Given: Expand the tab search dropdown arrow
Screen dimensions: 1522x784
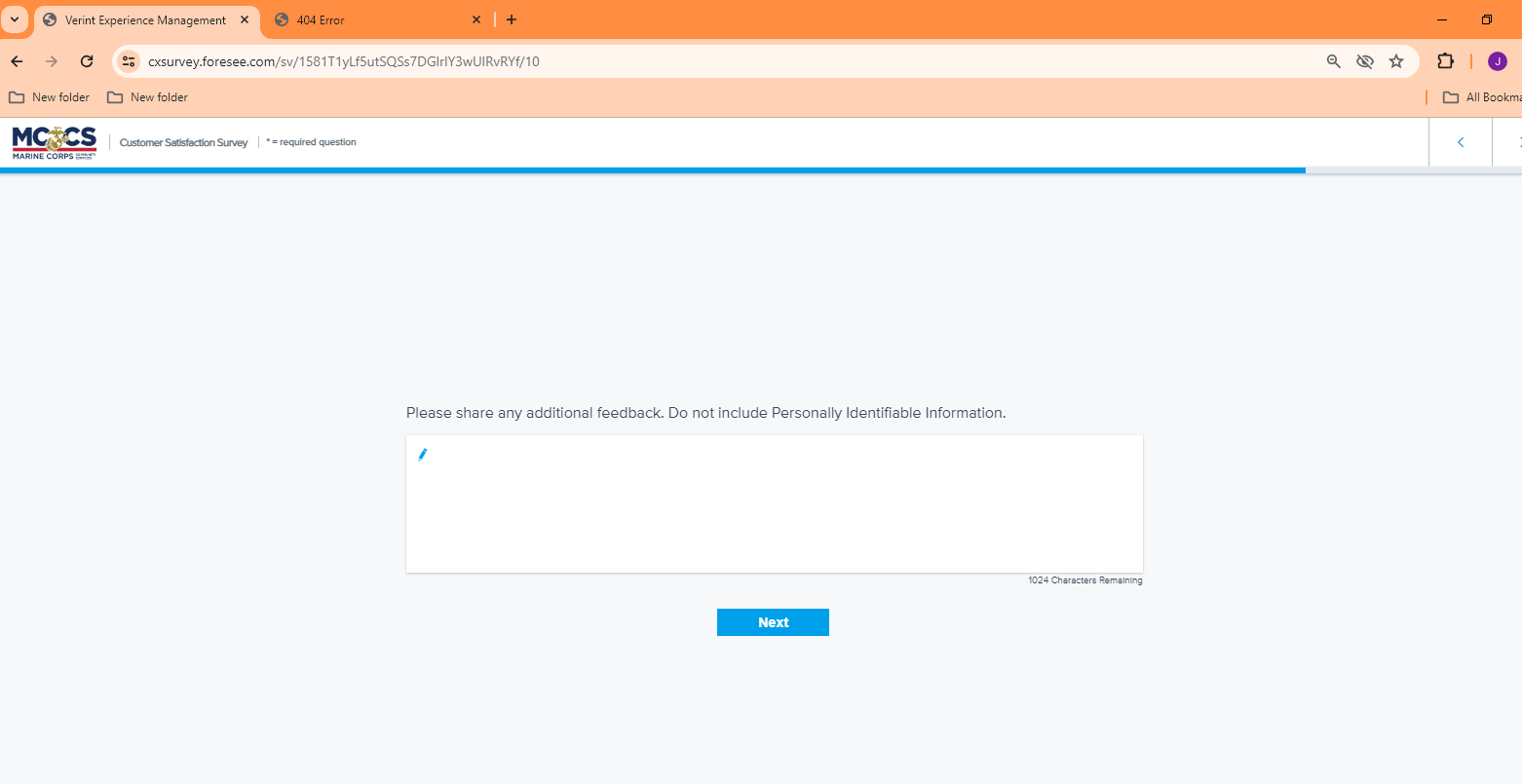Looking at the screenshot, I should 15,19.
